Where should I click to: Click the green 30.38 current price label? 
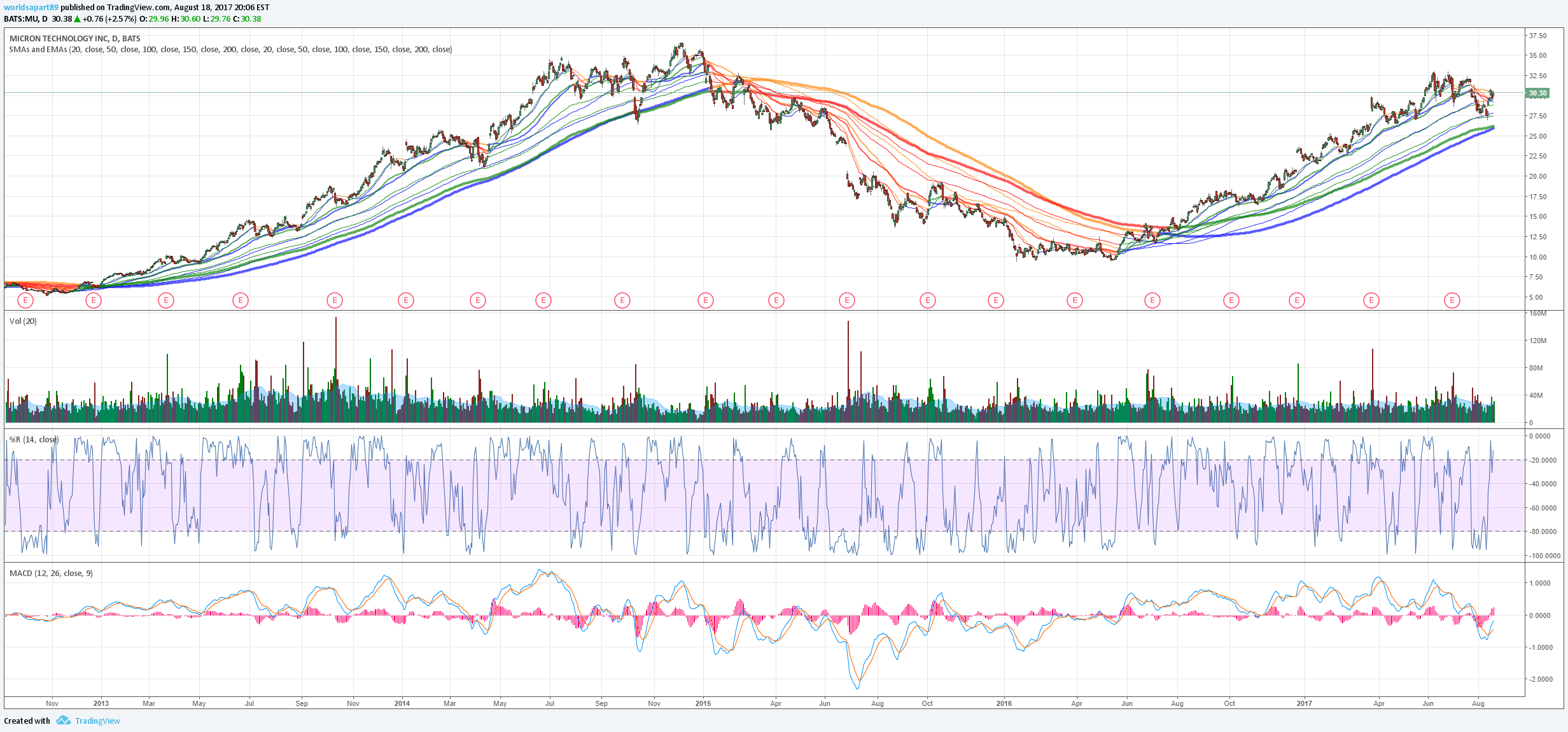[x=1537, y=93]
